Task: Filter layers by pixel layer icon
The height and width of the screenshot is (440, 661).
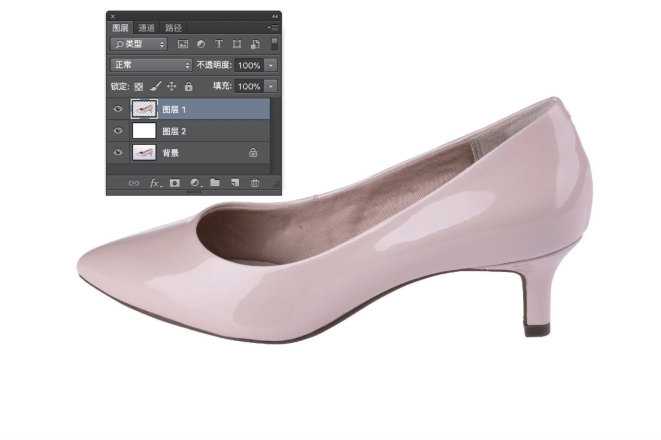Action: [183, 44]
